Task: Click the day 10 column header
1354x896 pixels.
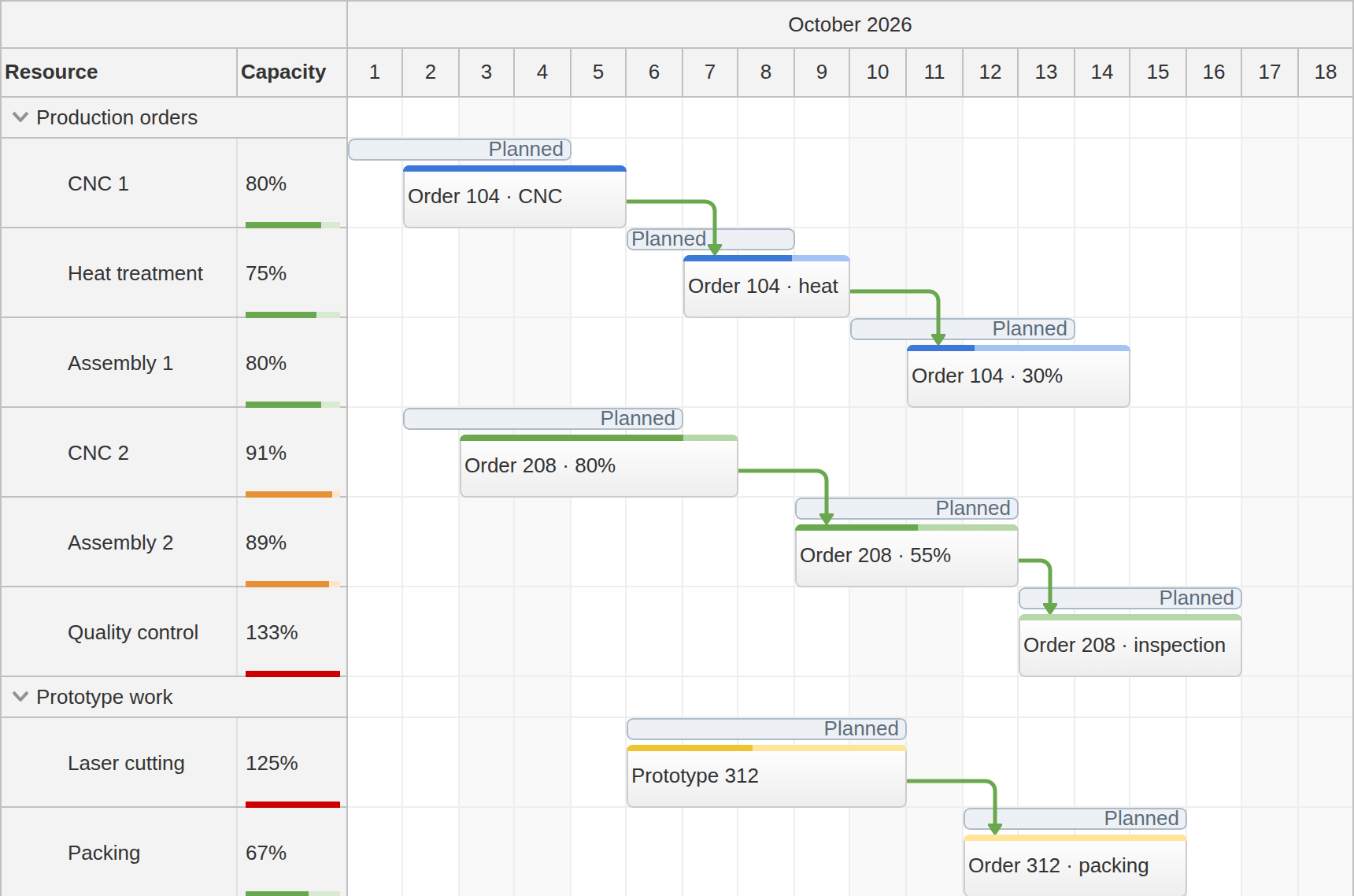Action: tap(878, 72)
